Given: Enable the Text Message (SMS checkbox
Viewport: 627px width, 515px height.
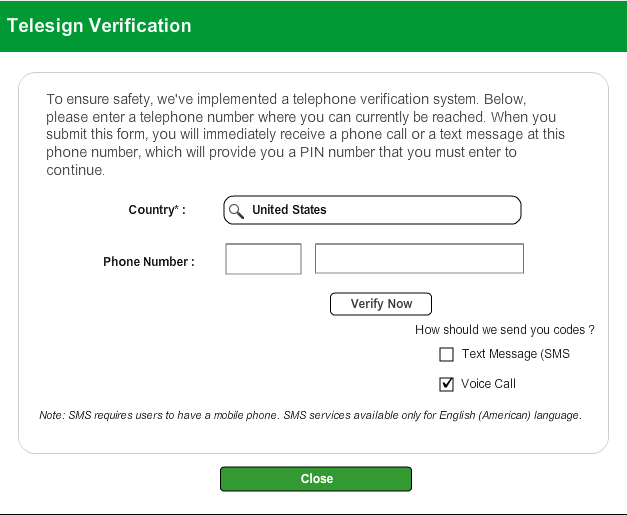Looking at the screenshot, I should [446, 354].
